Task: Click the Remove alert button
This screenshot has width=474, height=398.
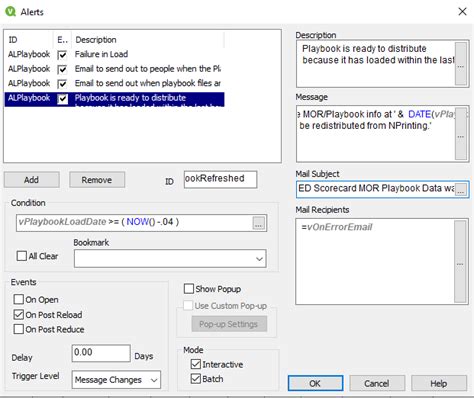Action: 97,180
